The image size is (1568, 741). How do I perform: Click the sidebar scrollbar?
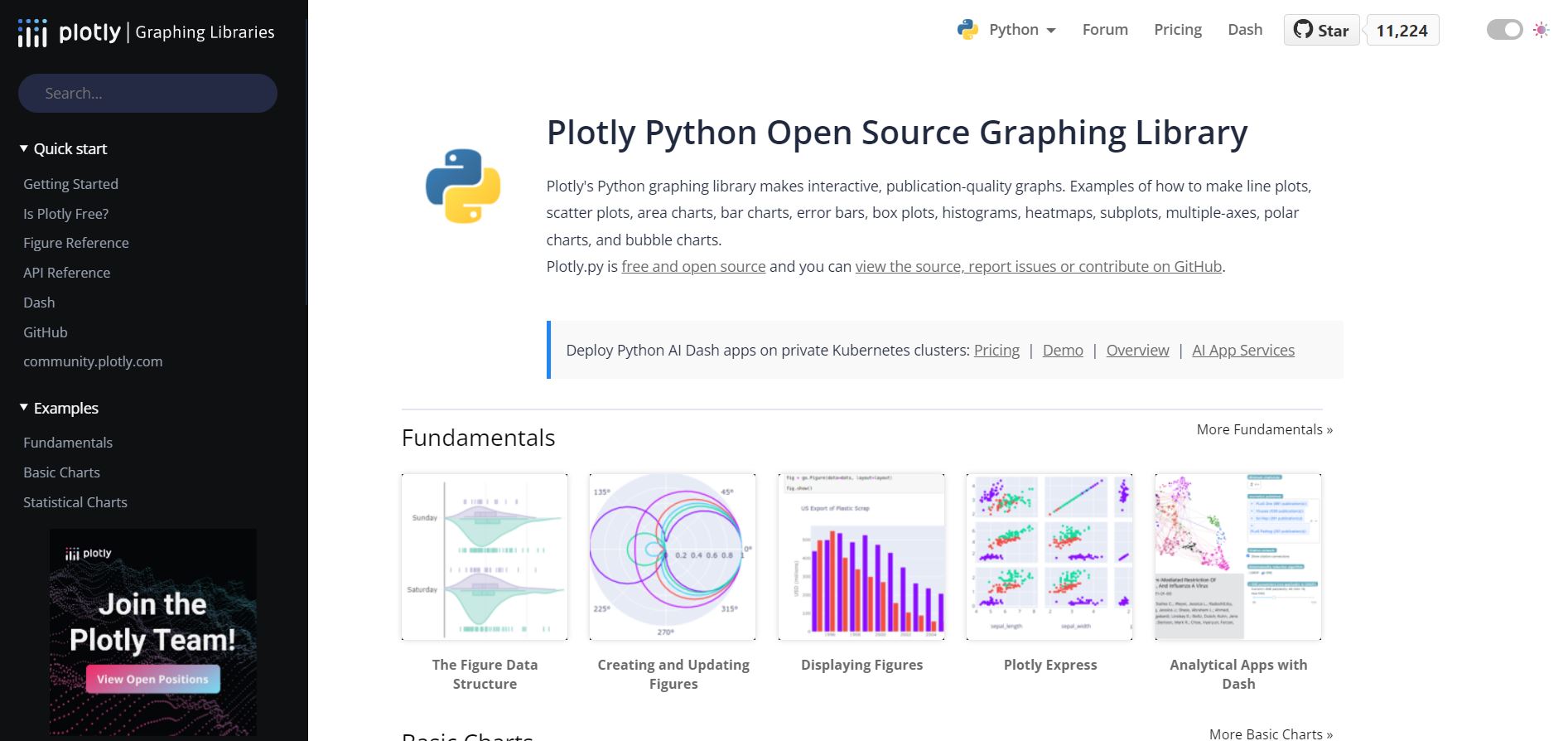pos(306,162)
